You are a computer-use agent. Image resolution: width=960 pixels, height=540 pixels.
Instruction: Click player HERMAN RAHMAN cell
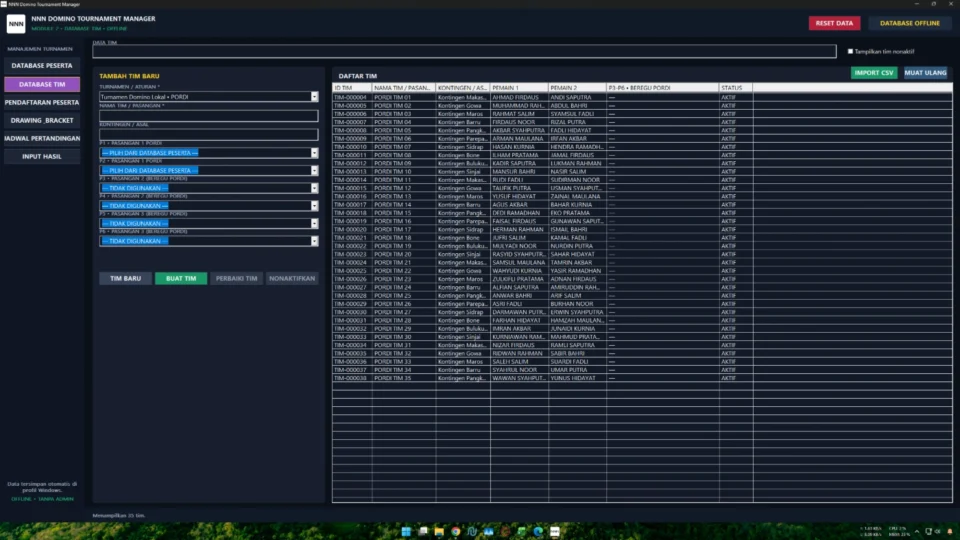tap(517, 230)
